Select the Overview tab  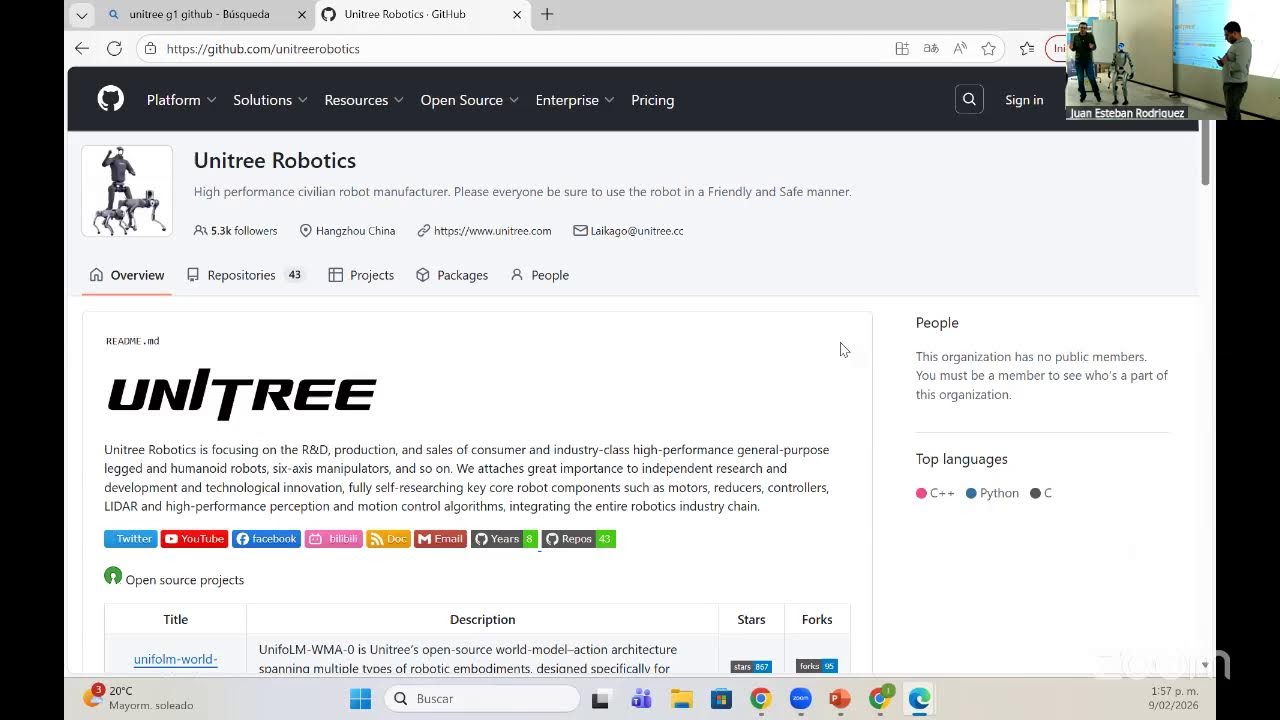[x=127, y=275]
